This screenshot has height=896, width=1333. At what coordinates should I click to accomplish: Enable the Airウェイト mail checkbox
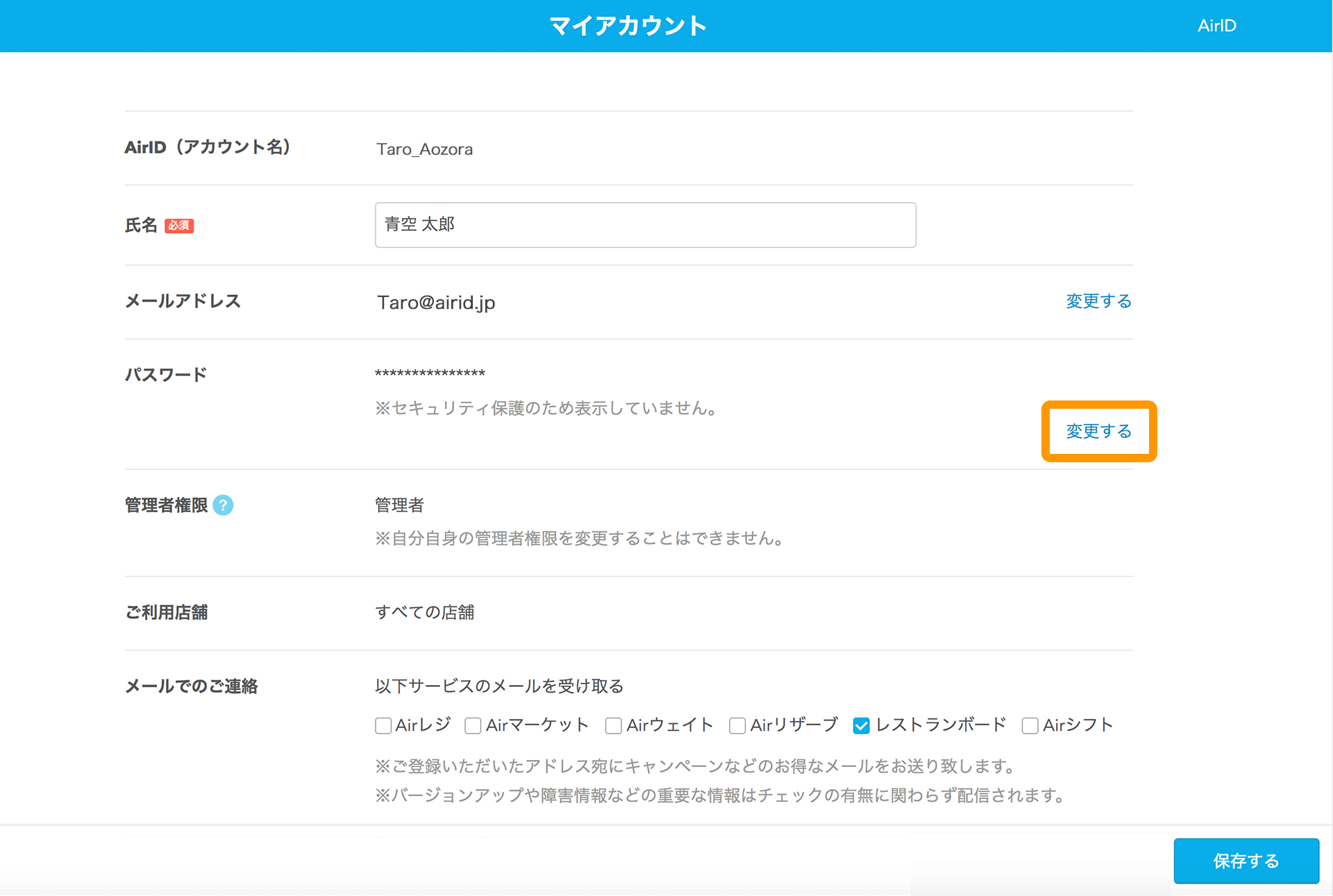613,726
